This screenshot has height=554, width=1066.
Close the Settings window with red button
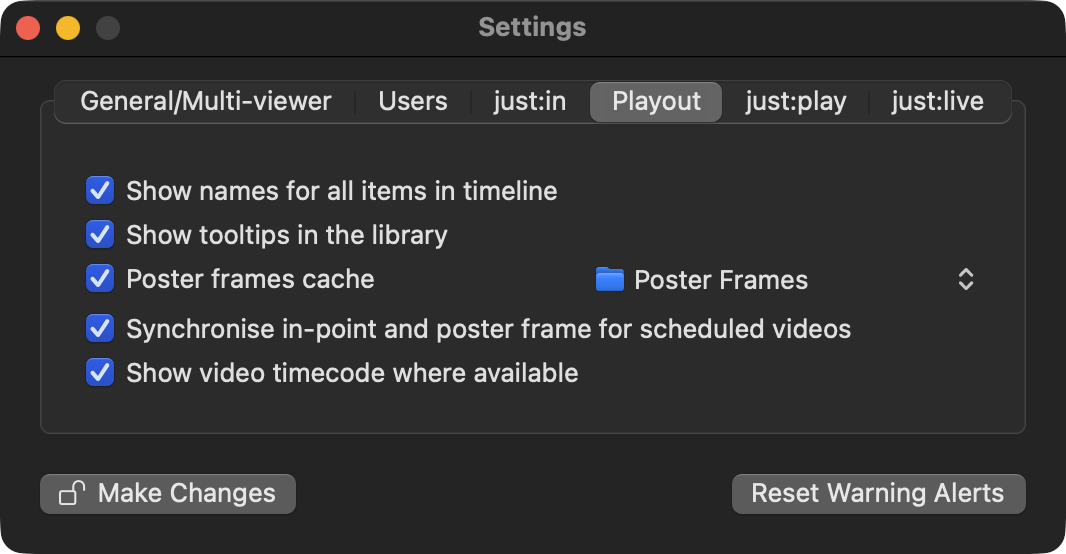[x=28, y=28]
